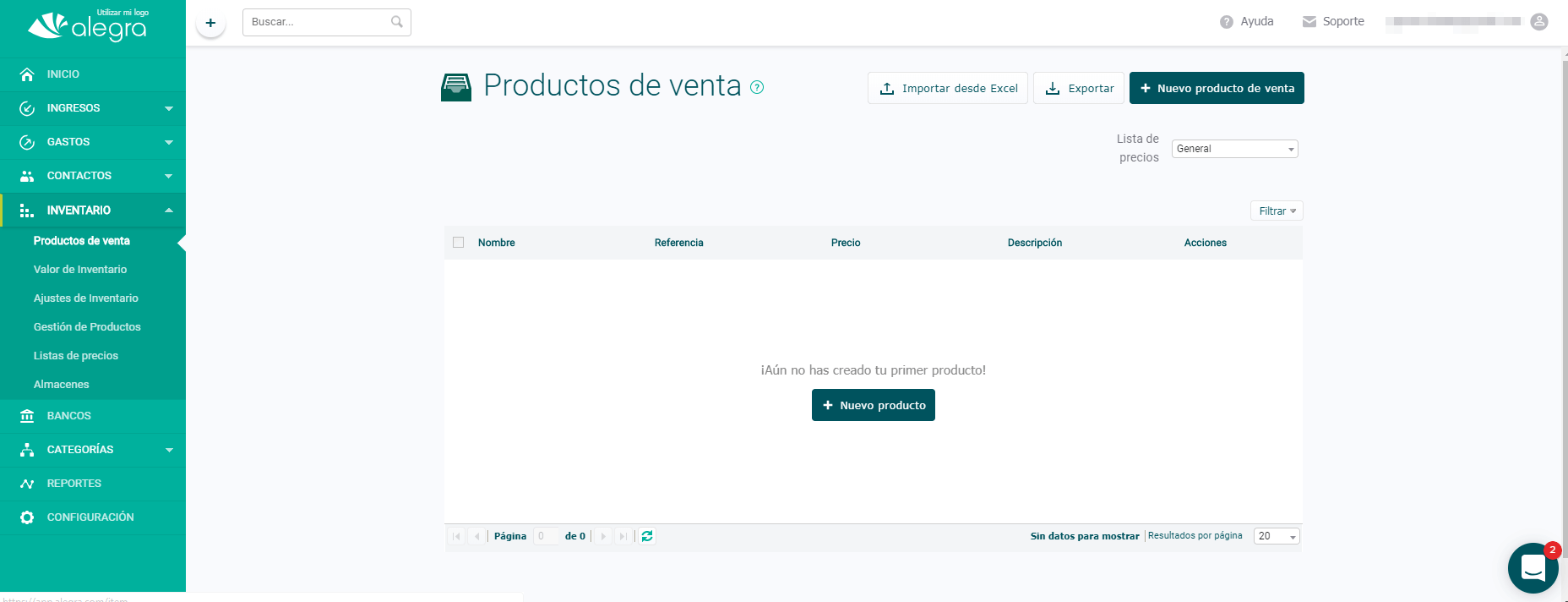Open the chat bubble widget
Screen dimensions: 1568x602
pos(1533,568)
